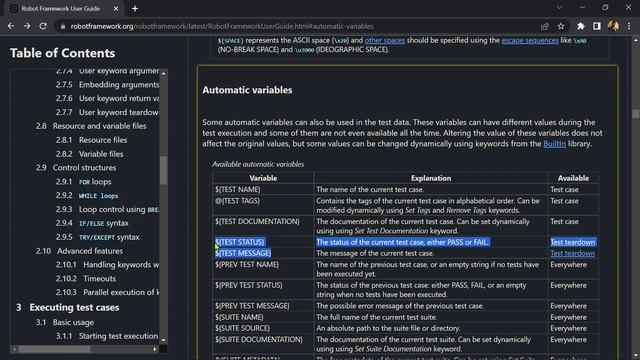Viewport: 640px width, 360px height.
Task: Click the ${PREV TEST STATUS} cell
Action: pyautogui.click(x=263, y=290)
